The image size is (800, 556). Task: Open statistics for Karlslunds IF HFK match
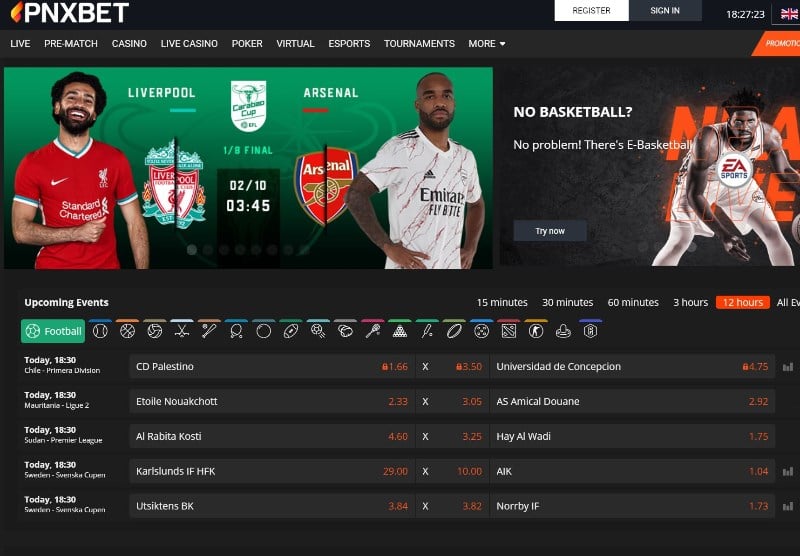coord(788,471)
